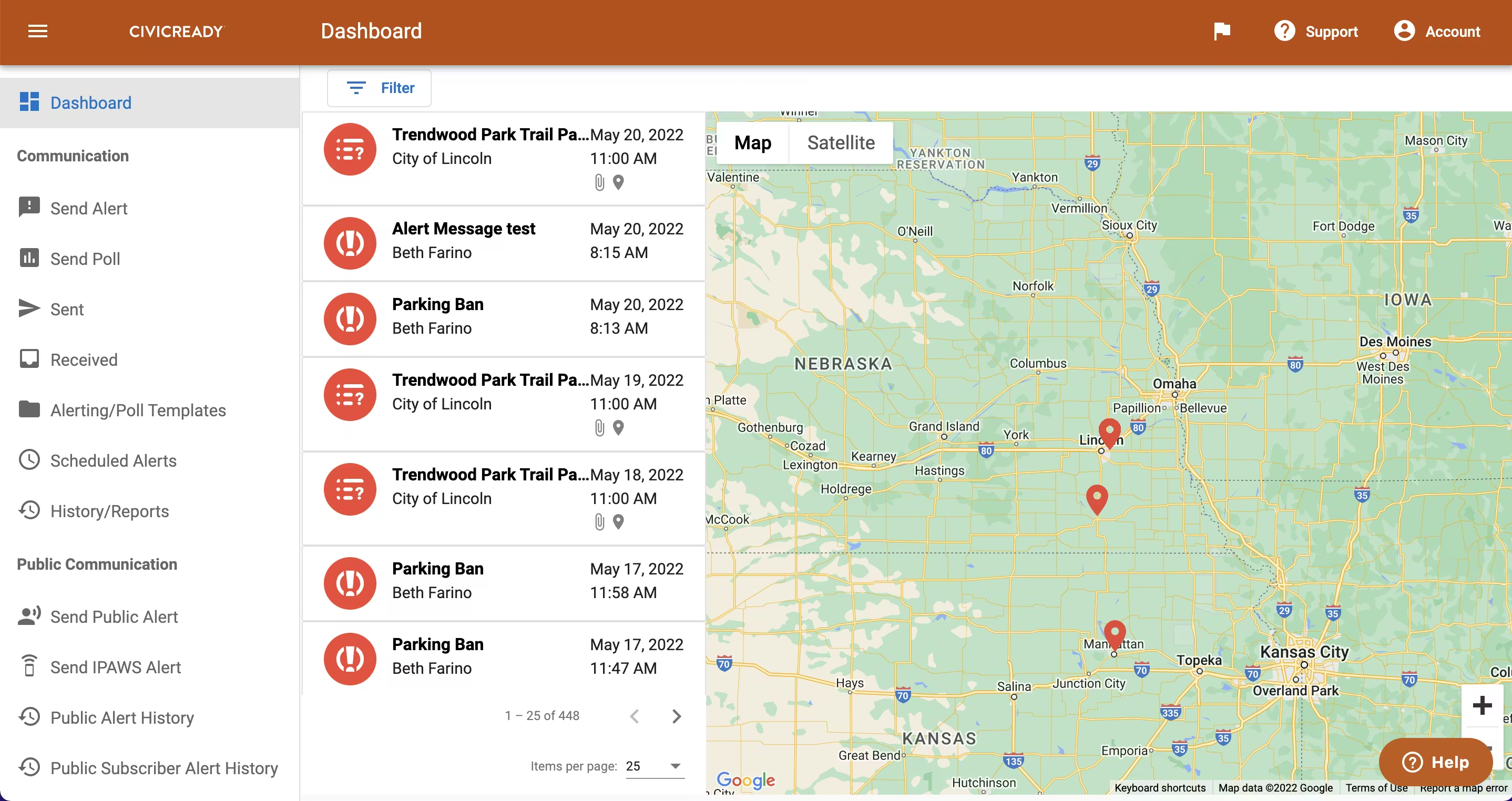Go to Scheduled Alerts
This screenshot has width=1512, height=801.
113,460
